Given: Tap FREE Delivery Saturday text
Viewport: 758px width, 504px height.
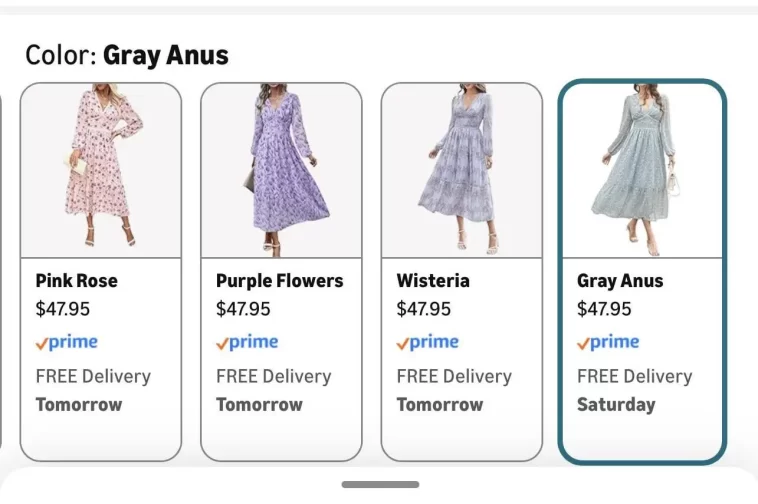Looking at the screenshot, I should (x=634, y=390).
